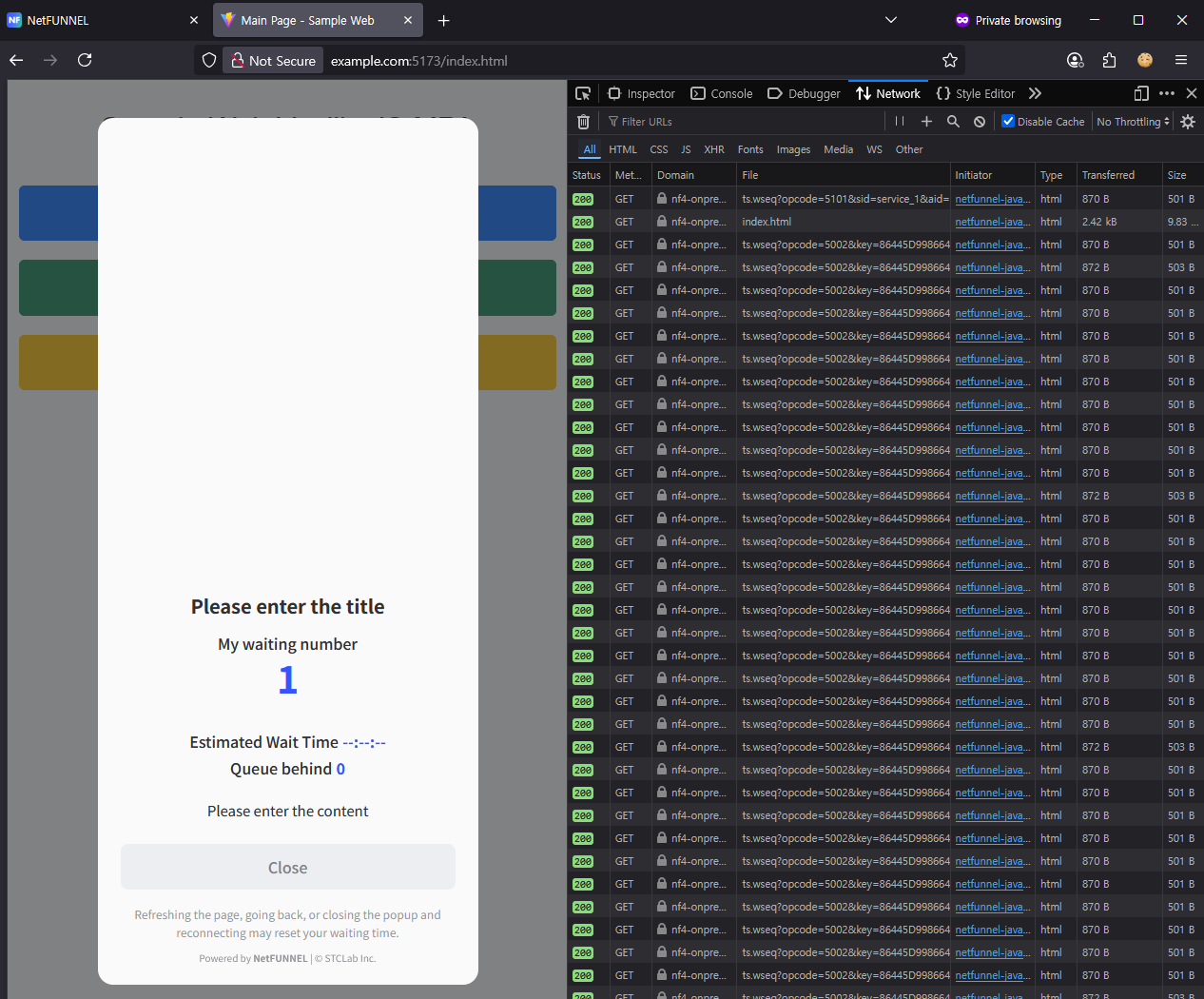1204x999 pixels.
Task: Open netfunnel initiator link for index.html
Action: (991, 222)
